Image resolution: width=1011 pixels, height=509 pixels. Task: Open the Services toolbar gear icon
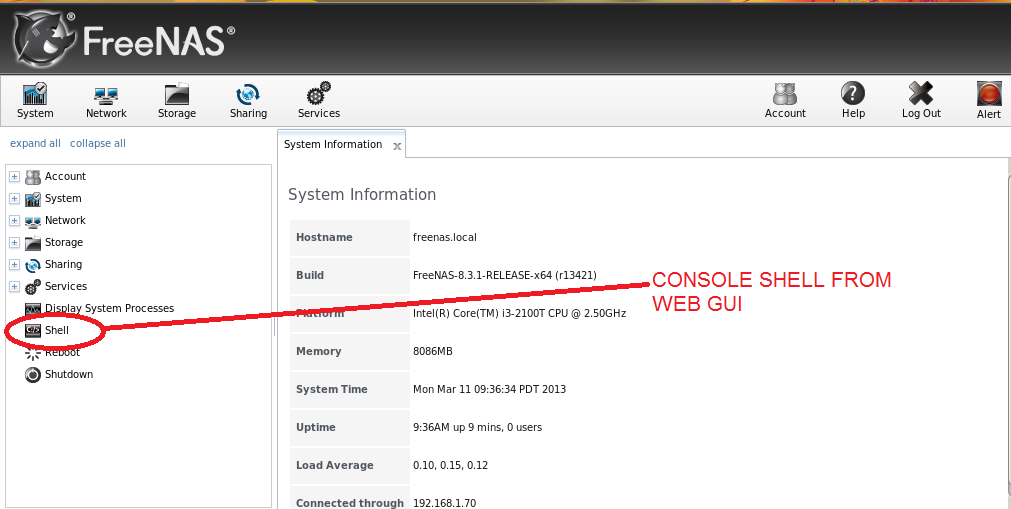point(319,94)
